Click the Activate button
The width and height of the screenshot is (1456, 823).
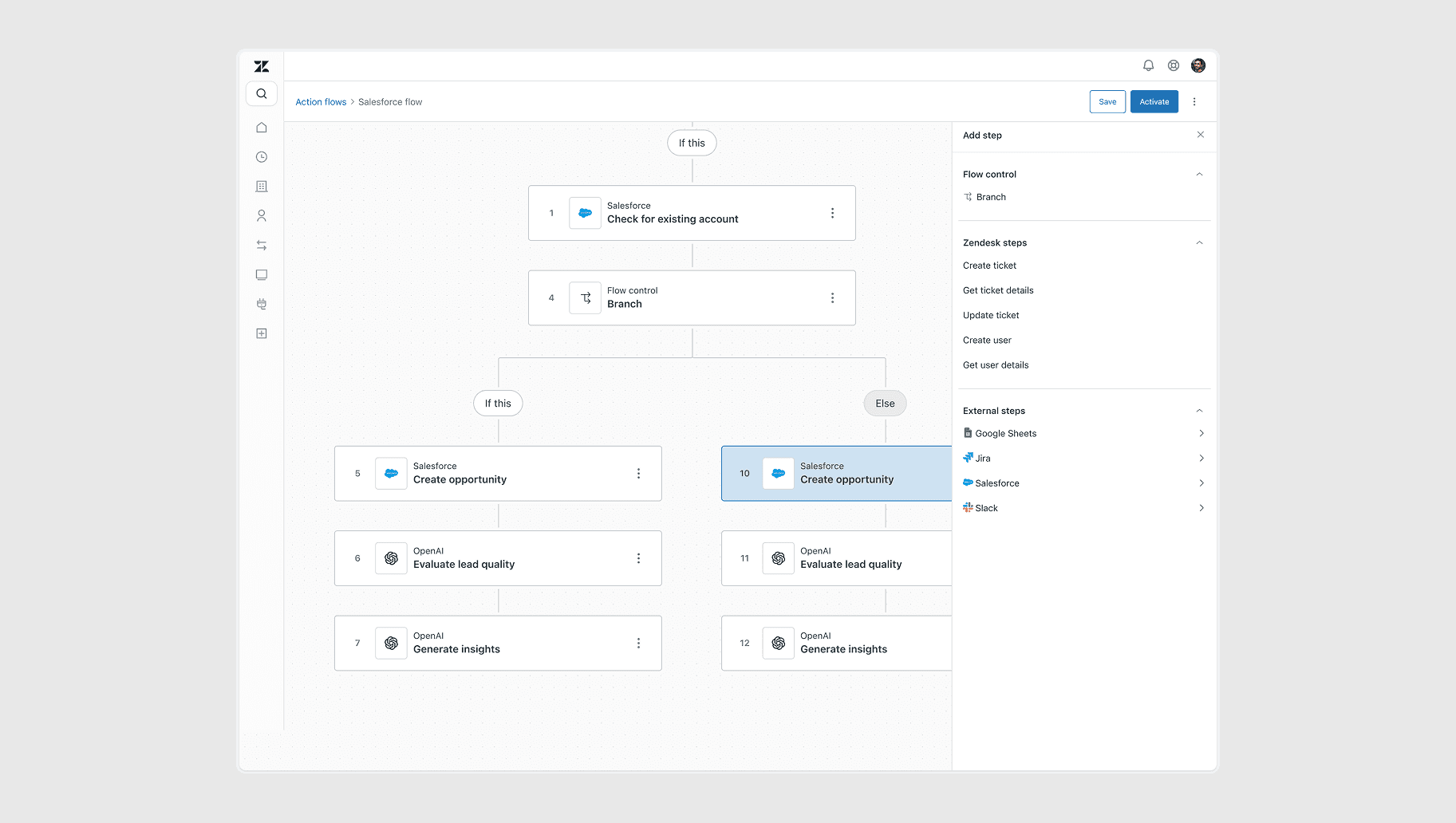pos(1154,102)
